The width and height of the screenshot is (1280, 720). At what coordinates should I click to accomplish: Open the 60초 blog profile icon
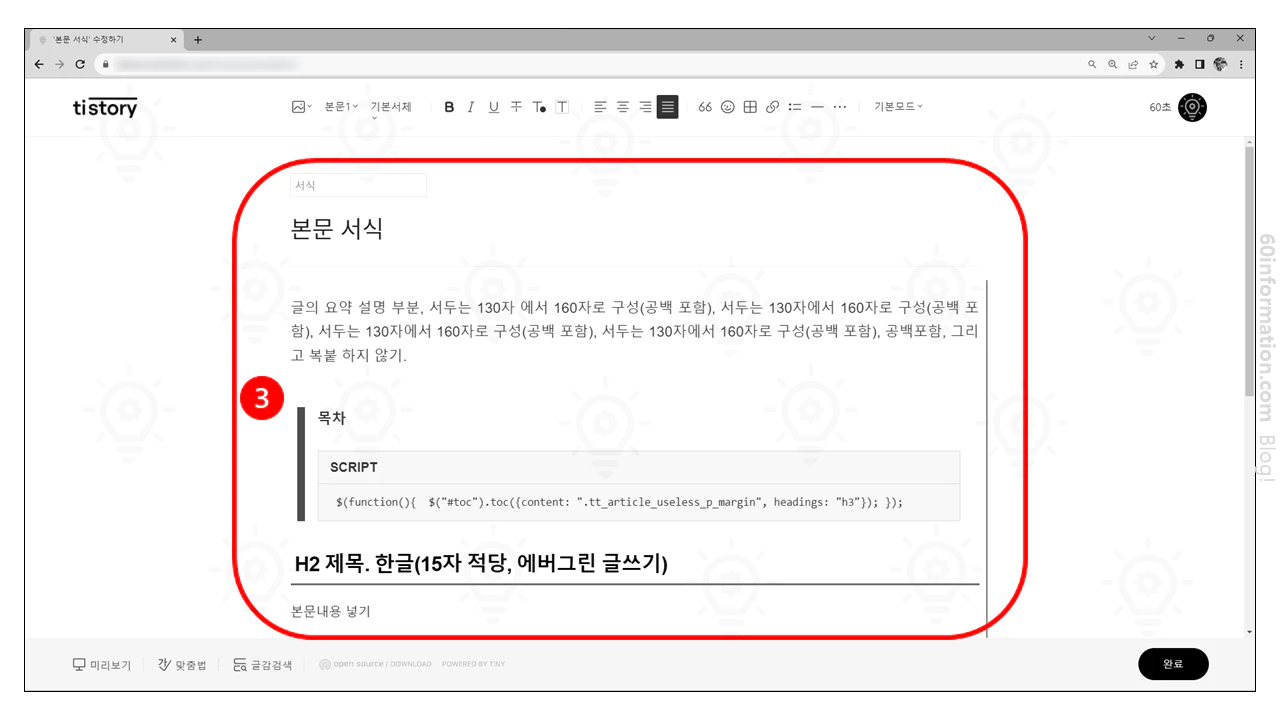point(1192,107)
